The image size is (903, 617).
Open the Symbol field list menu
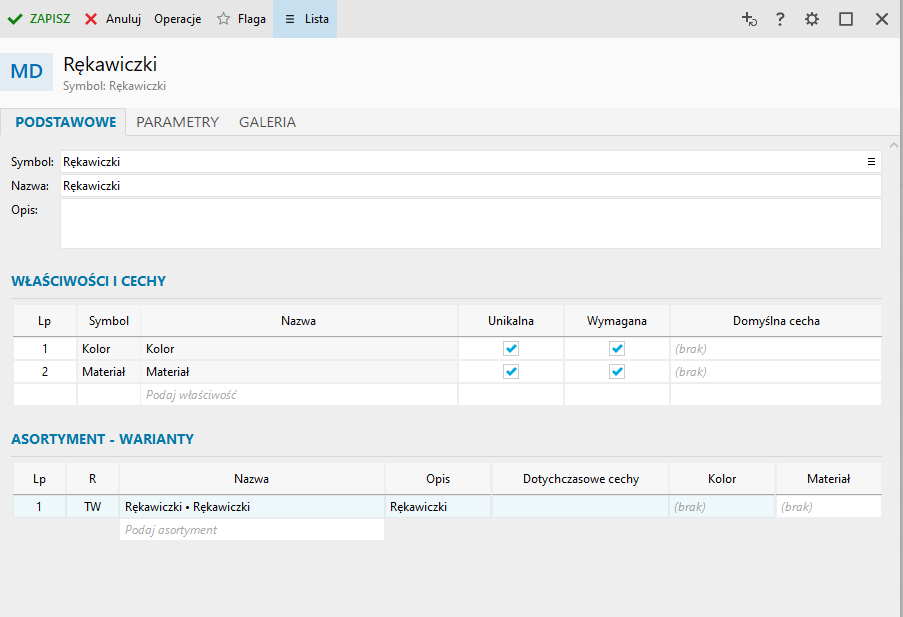(871, 161)
